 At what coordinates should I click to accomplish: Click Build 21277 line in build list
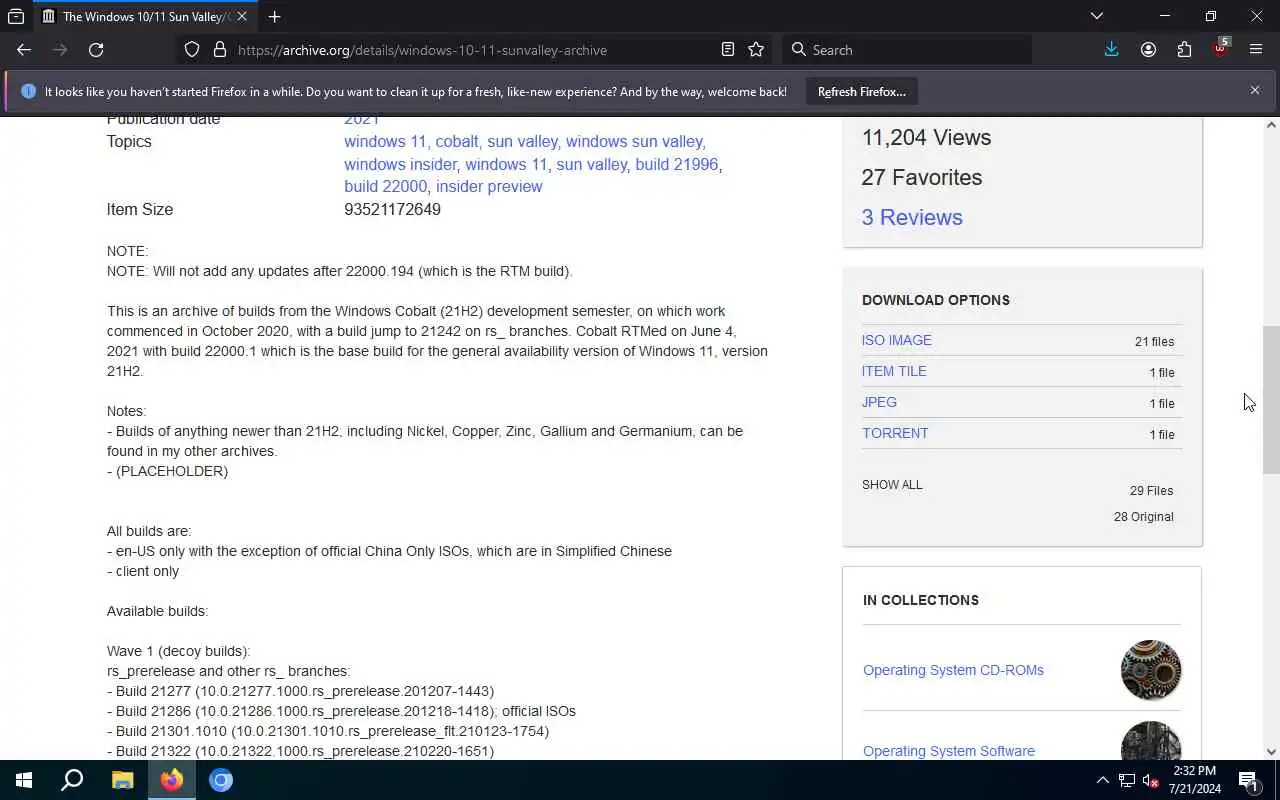click(x=300, y=691)
